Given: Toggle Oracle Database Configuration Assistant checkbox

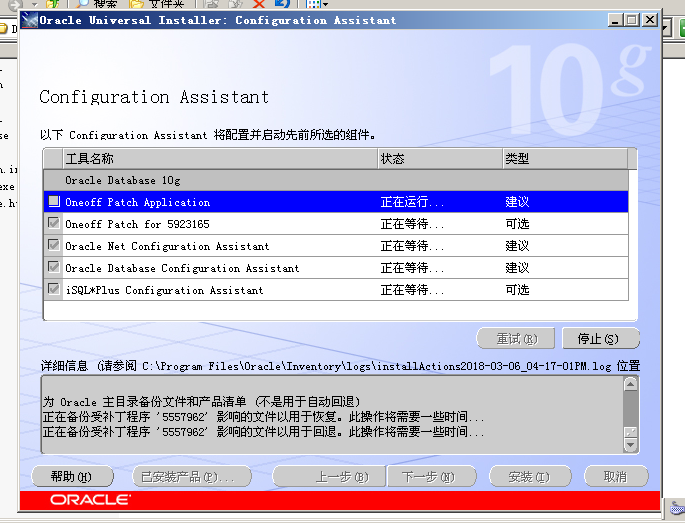Looking at the screenshot, I should [x=54, y=267].
